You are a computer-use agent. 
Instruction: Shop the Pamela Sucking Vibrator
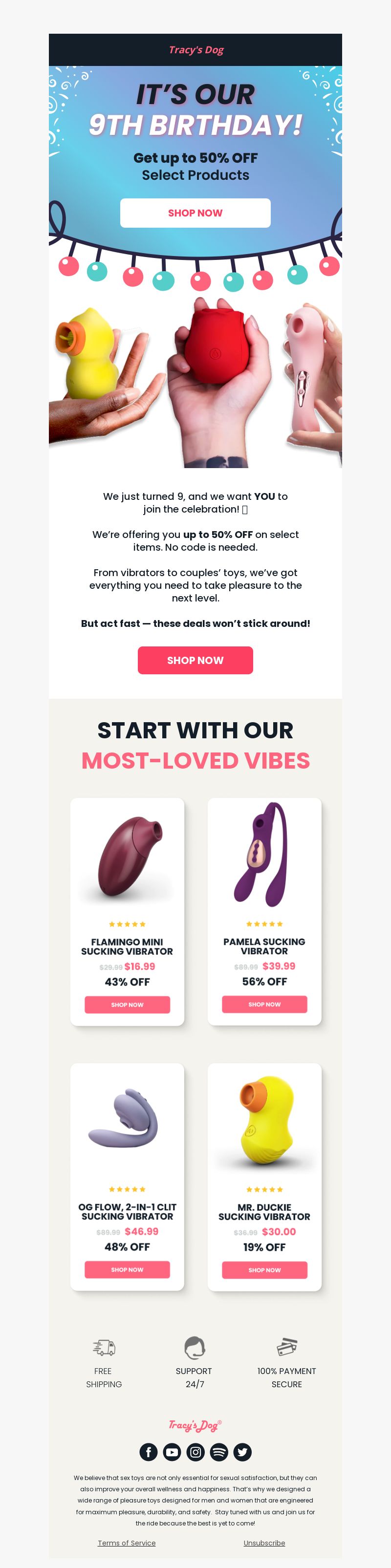pyautogui.click(x=264, y=1004)
